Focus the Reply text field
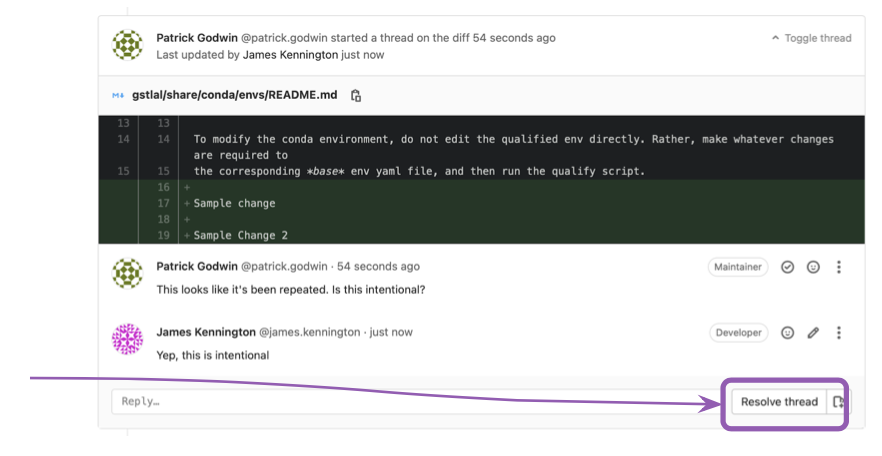The image size is (882, 456). pyautogui.click(x=415, y=402)
